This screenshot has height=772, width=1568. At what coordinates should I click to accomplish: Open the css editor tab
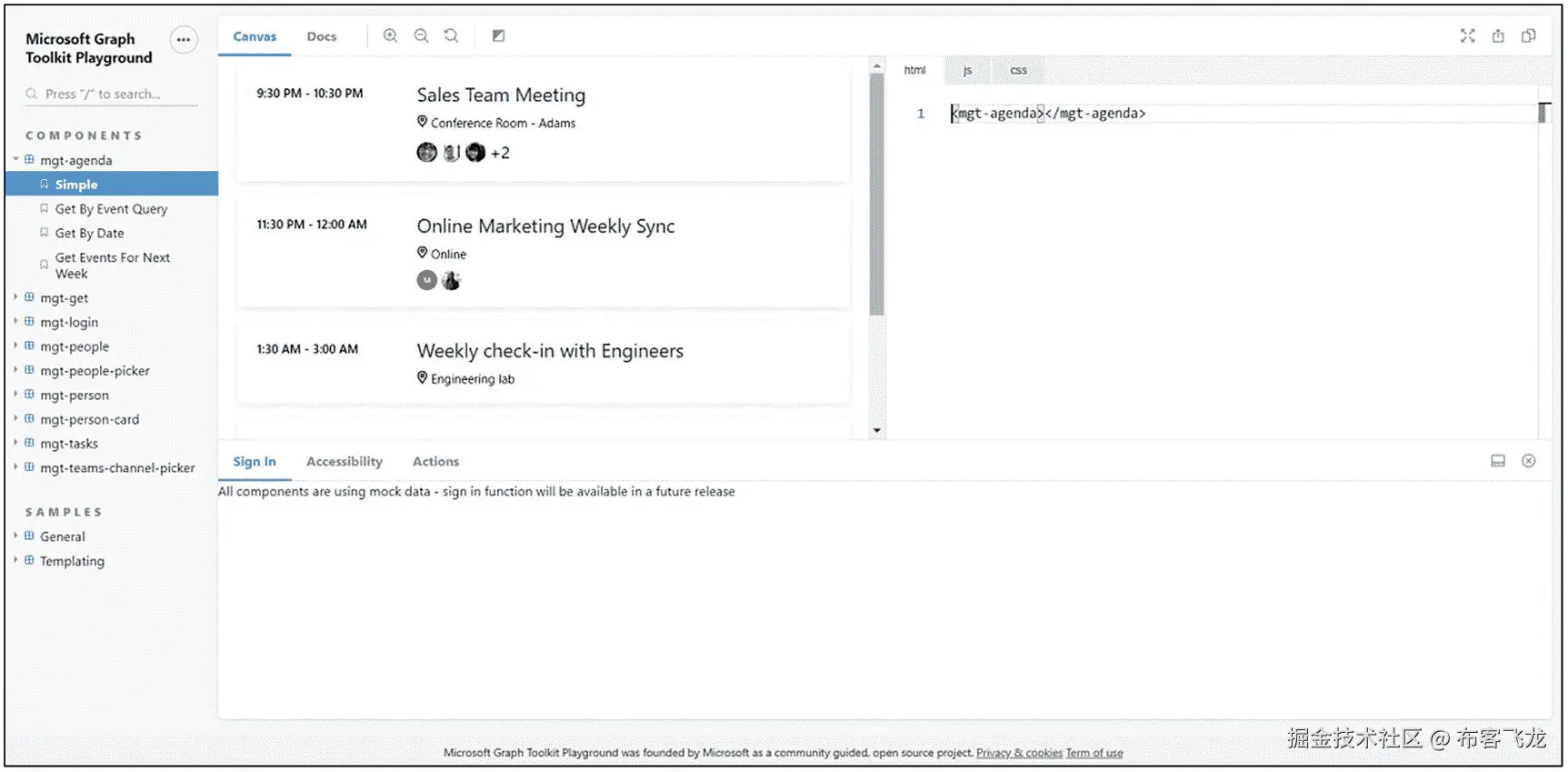[1018, 70]
